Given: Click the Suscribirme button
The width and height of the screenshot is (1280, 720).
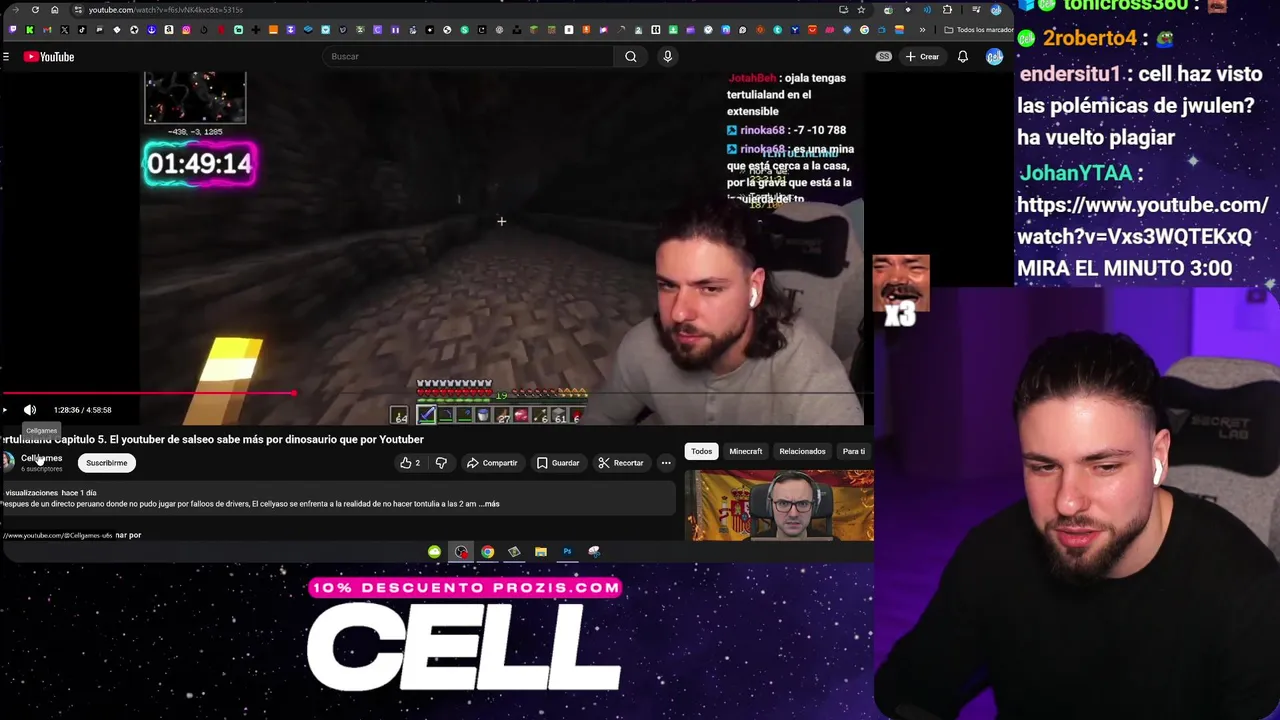Looking at the screenshot, I should coord(106,463).
